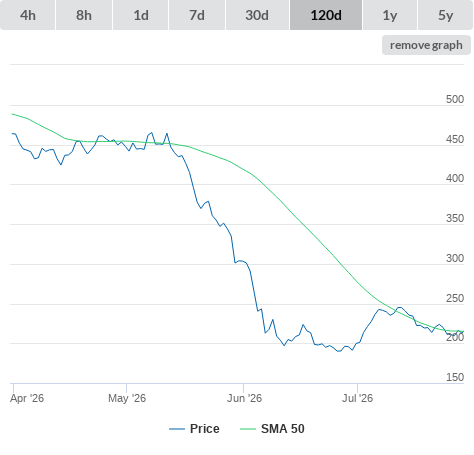Click the active 120d tab

pyautogui.click(x=326, y=15)
